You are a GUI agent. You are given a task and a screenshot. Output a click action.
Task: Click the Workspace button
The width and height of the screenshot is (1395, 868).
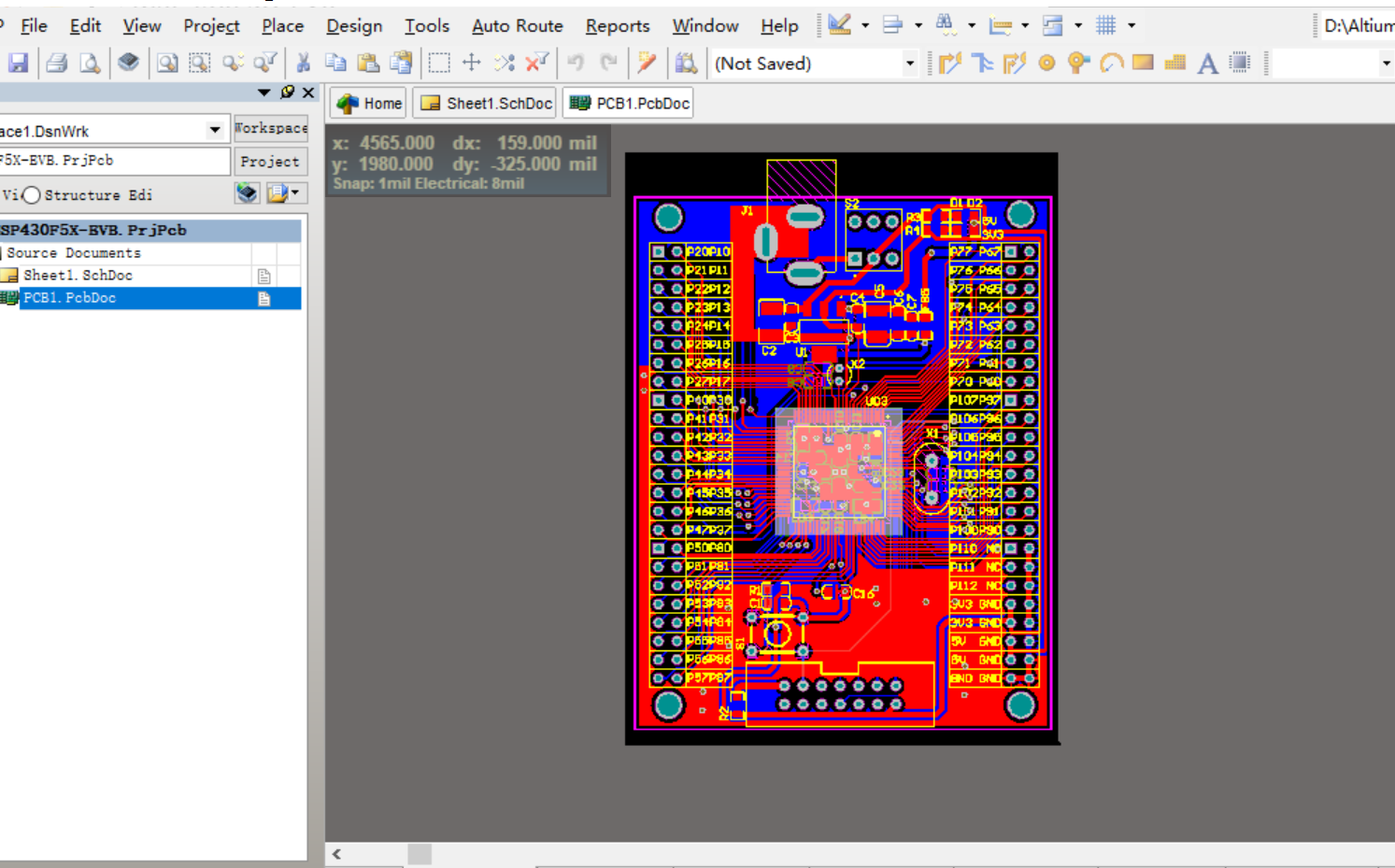270,128
